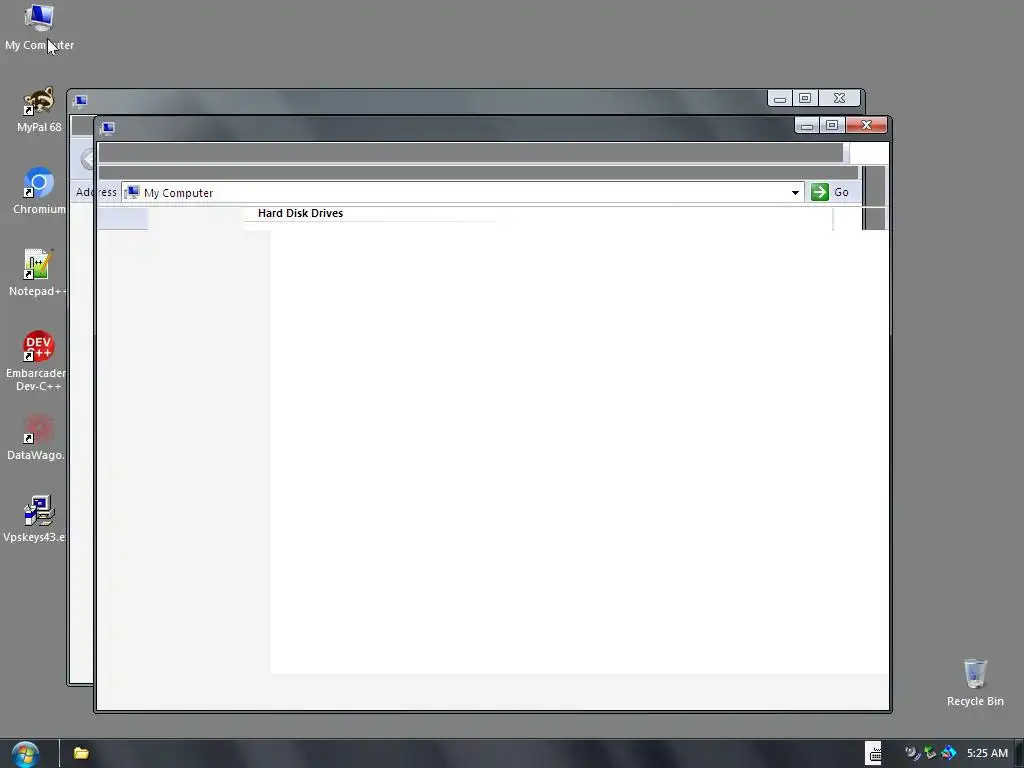Launch the MyPal 68 browser shortcut

coord(39,110)
